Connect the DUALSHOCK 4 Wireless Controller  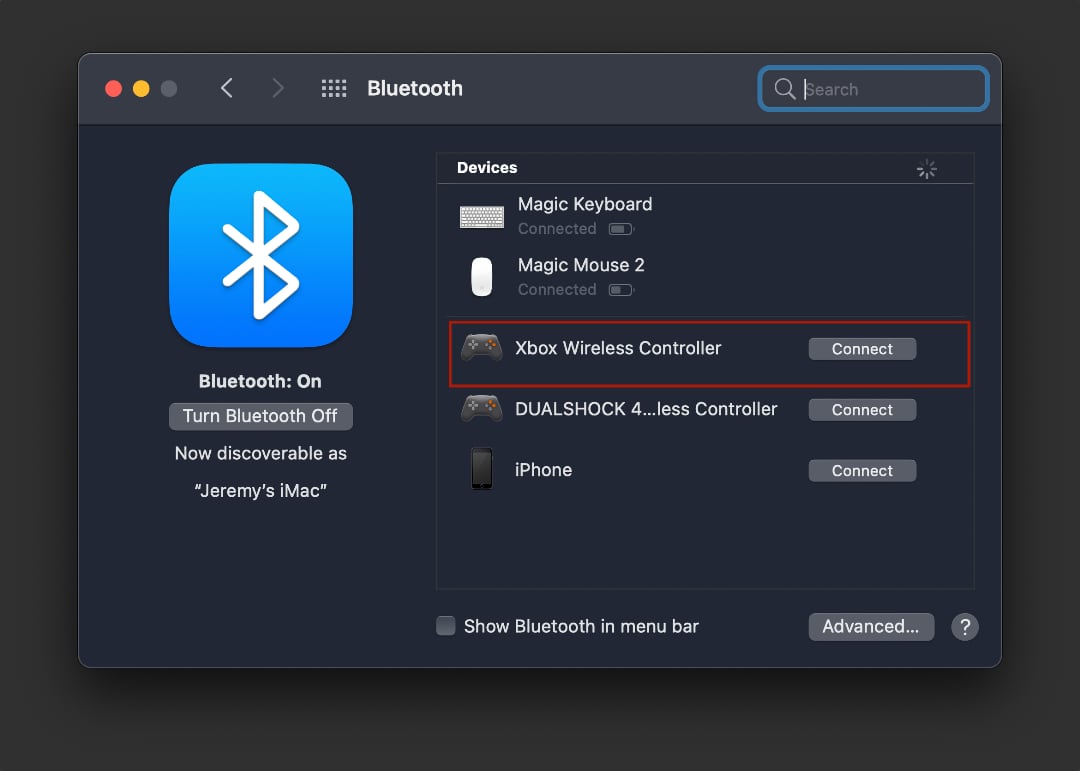(x=862, y=409)
